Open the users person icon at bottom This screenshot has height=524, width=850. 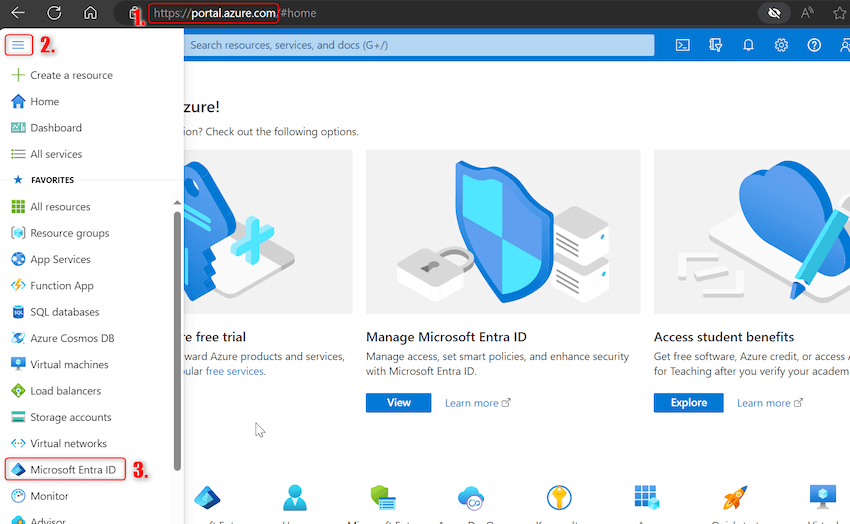tap(295, 497)
